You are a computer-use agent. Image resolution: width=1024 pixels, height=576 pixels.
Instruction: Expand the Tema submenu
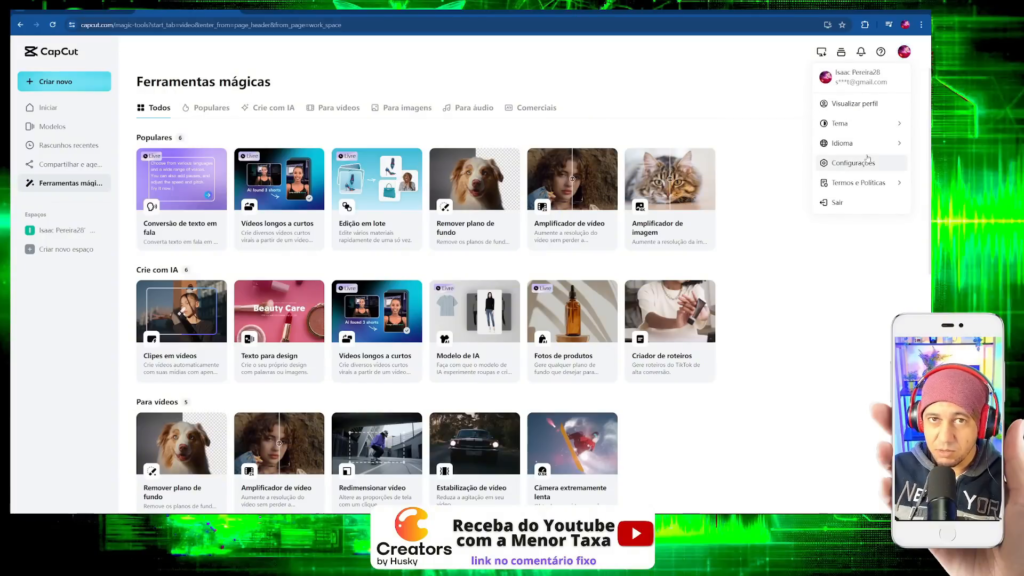click(860, 123)
